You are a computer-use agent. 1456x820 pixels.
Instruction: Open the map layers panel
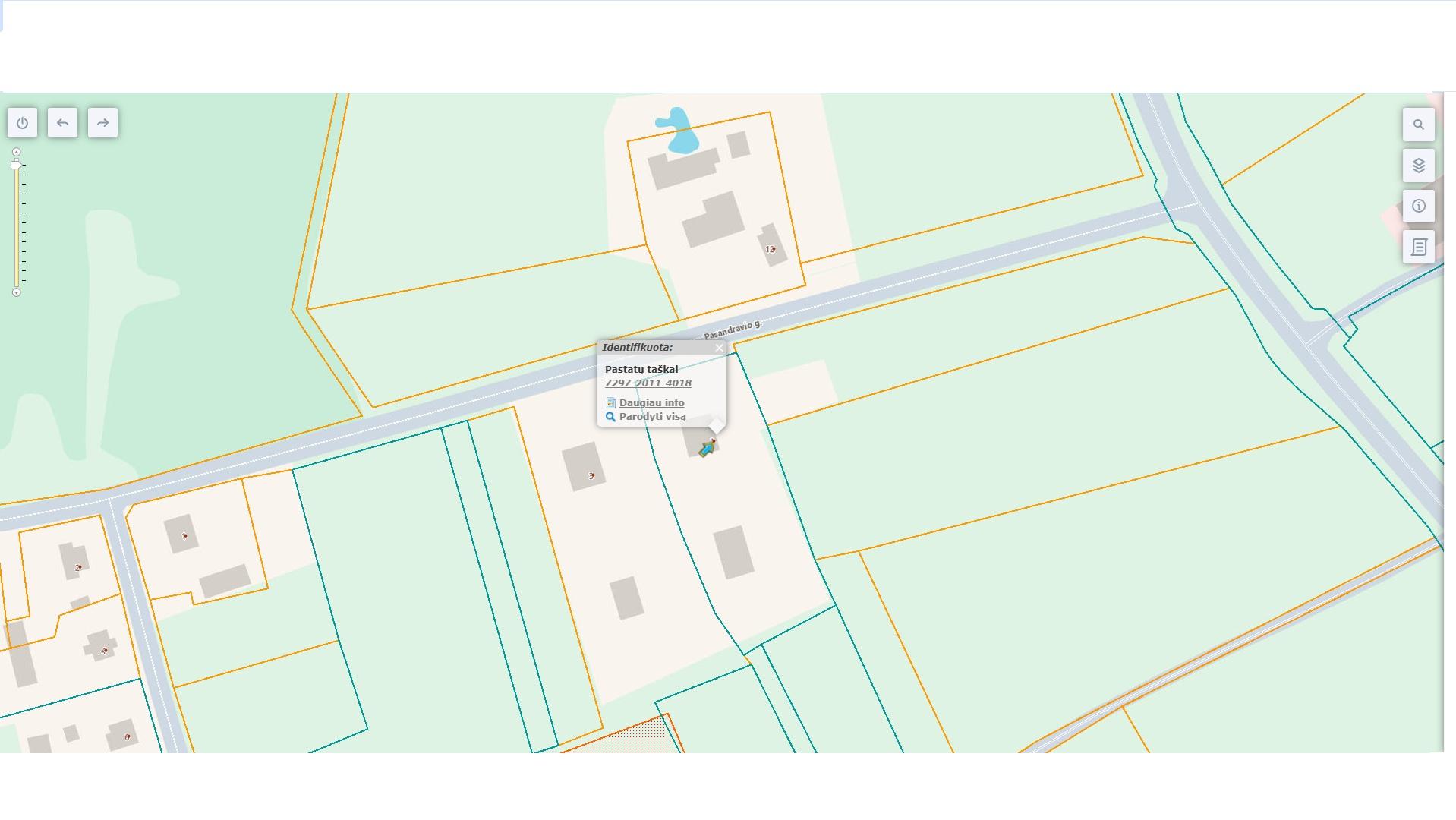(x=1418, y=166)
